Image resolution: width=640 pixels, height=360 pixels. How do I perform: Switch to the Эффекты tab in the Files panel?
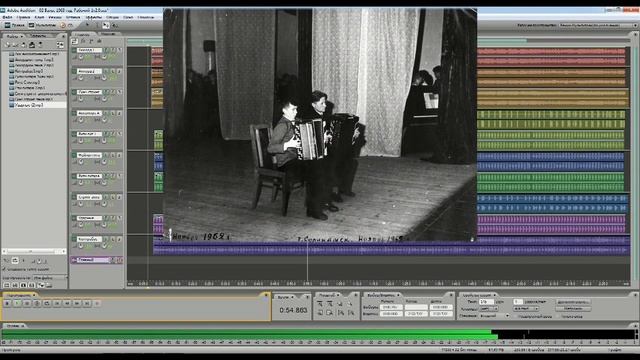(x=38, y=36)
